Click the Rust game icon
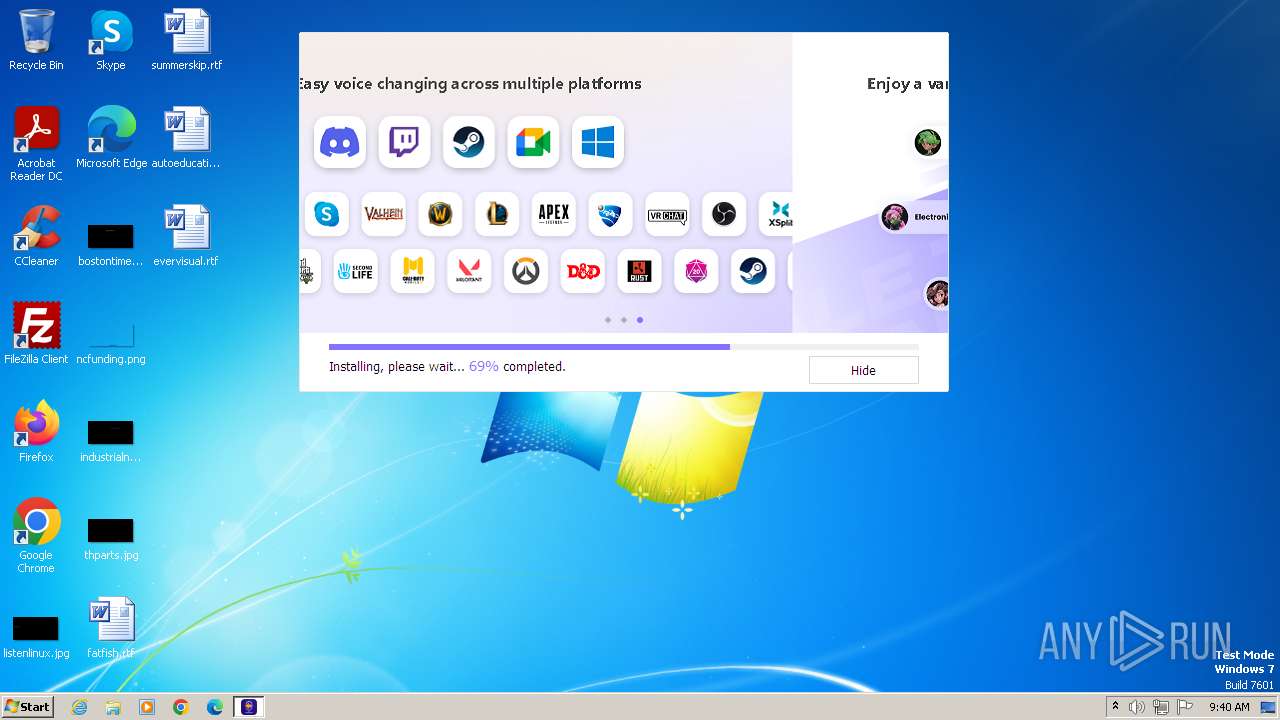1280x720 pixels. [x=639, y=271]
